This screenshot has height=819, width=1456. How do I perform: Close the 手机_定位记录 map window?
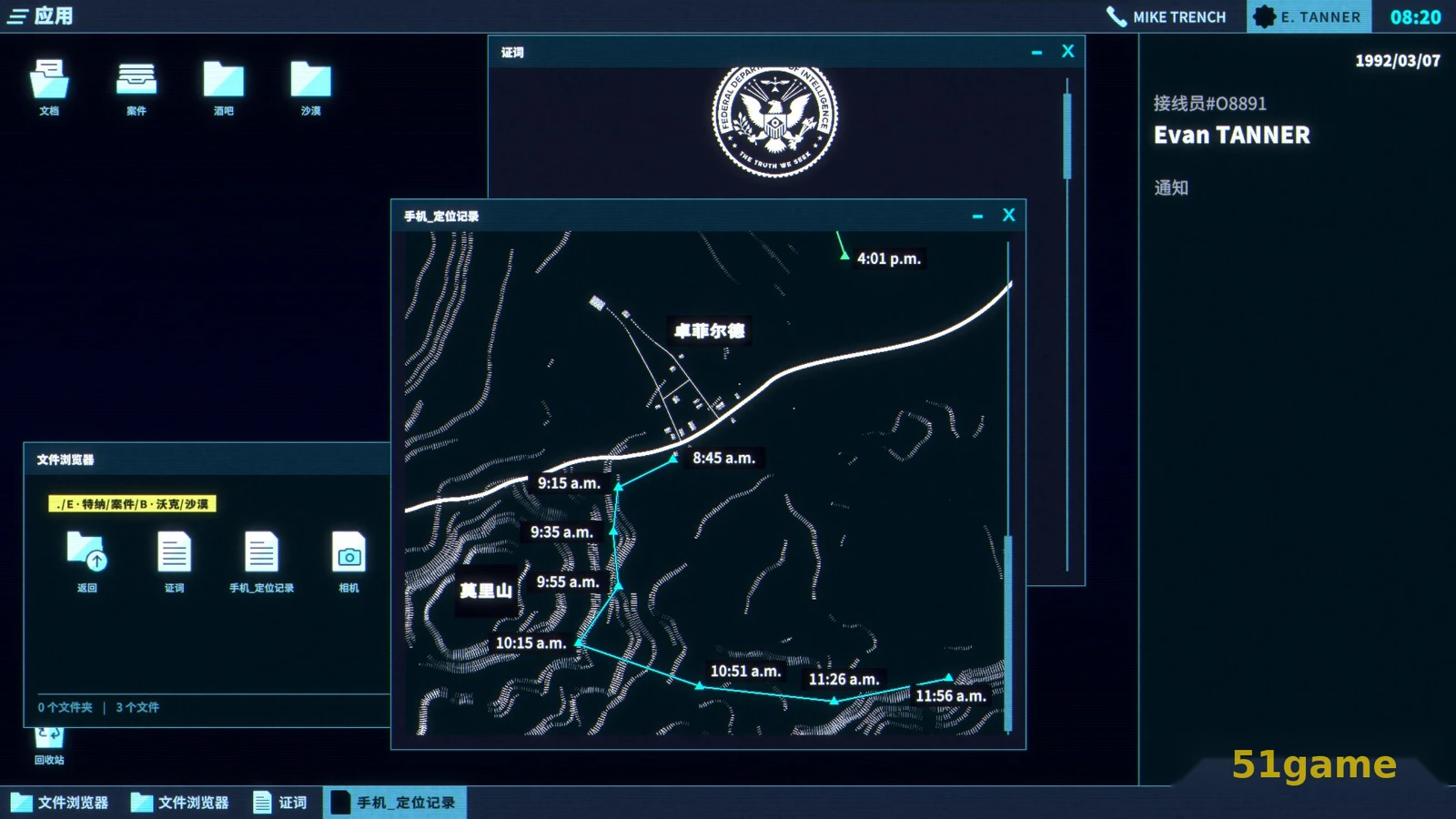pyautogui.click(x=1008, y=215)
